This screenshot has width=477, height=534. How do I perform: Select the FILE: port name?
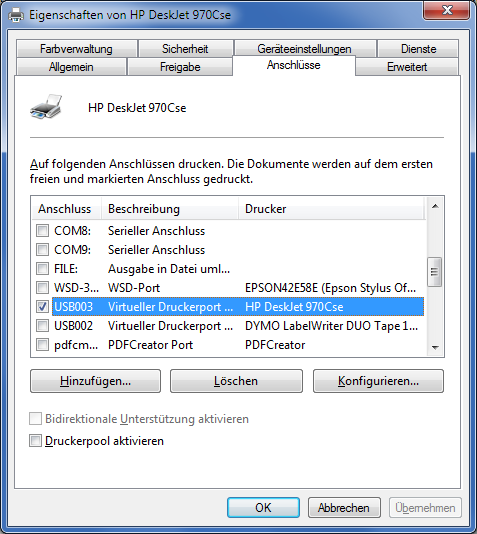click(66, 269)
